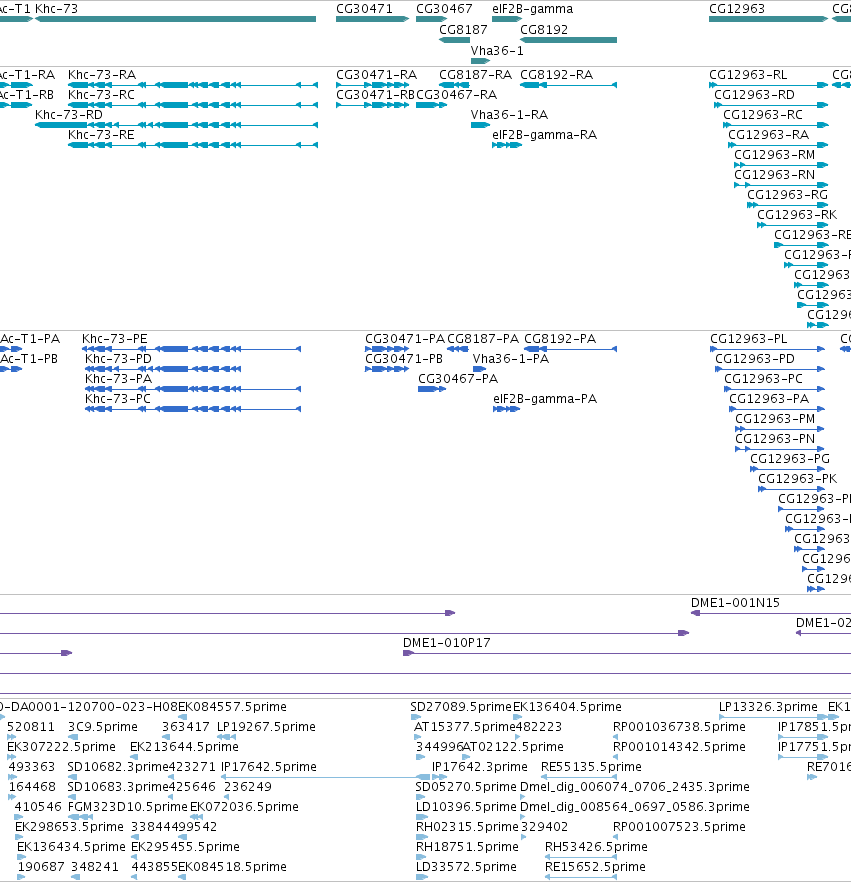
Task: Click the CG12963-PL protein label
Action: click(x=749, y=339)
